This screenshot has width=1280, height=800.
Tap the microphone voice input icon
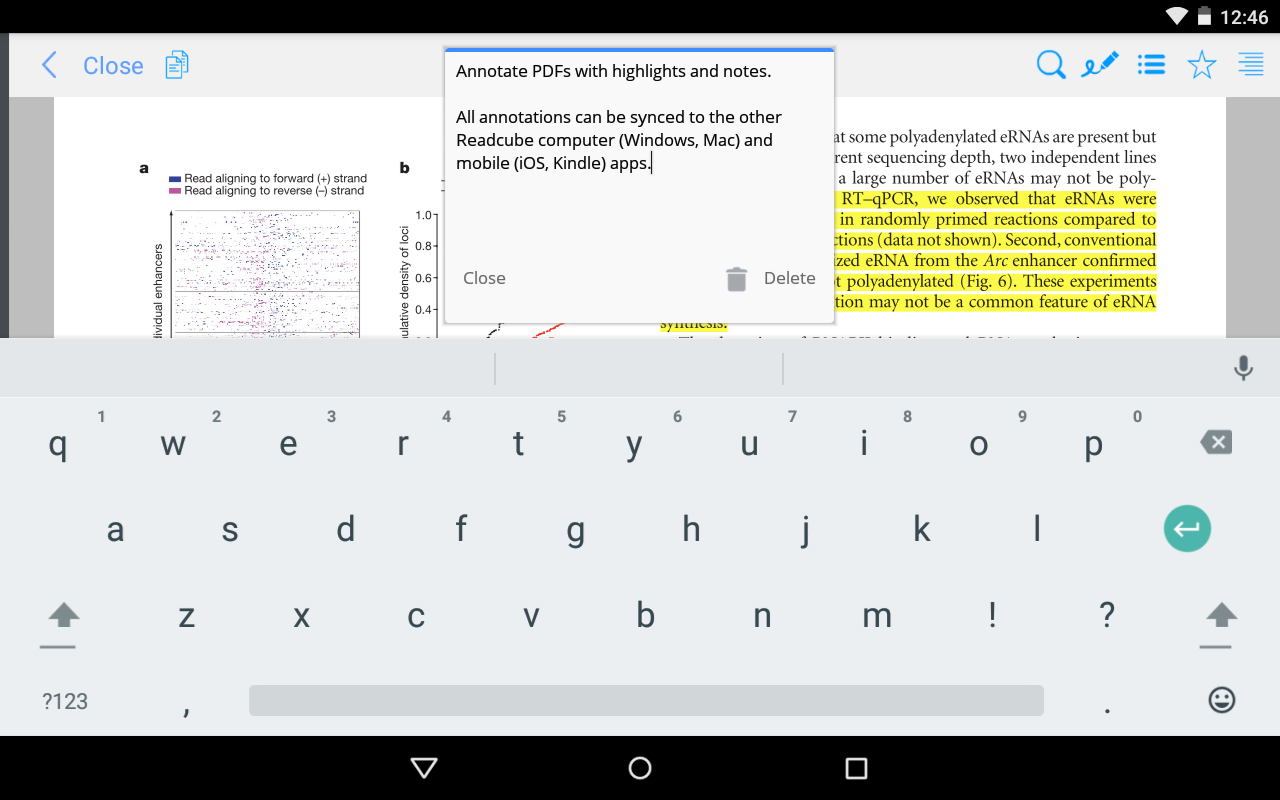pos(1243,368)
